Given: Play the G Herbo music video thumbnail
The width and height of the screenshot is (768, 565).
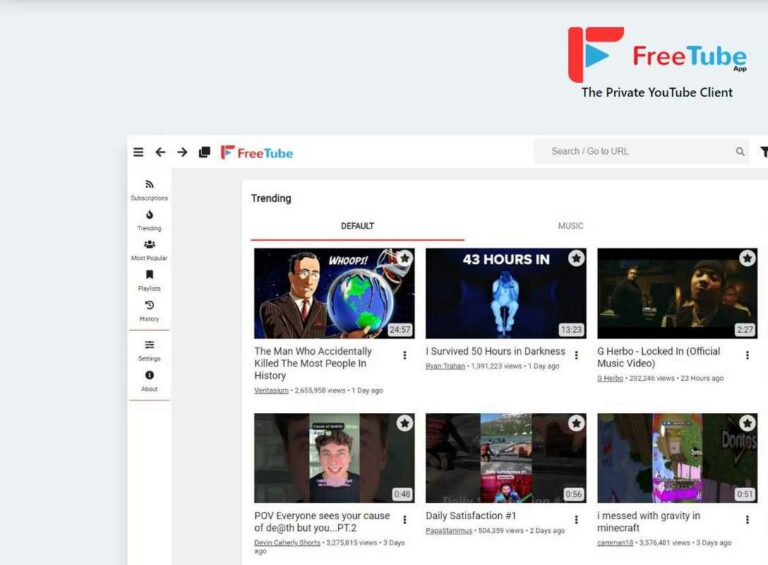Looking at the screenshot, I should (x=677, y=293).
